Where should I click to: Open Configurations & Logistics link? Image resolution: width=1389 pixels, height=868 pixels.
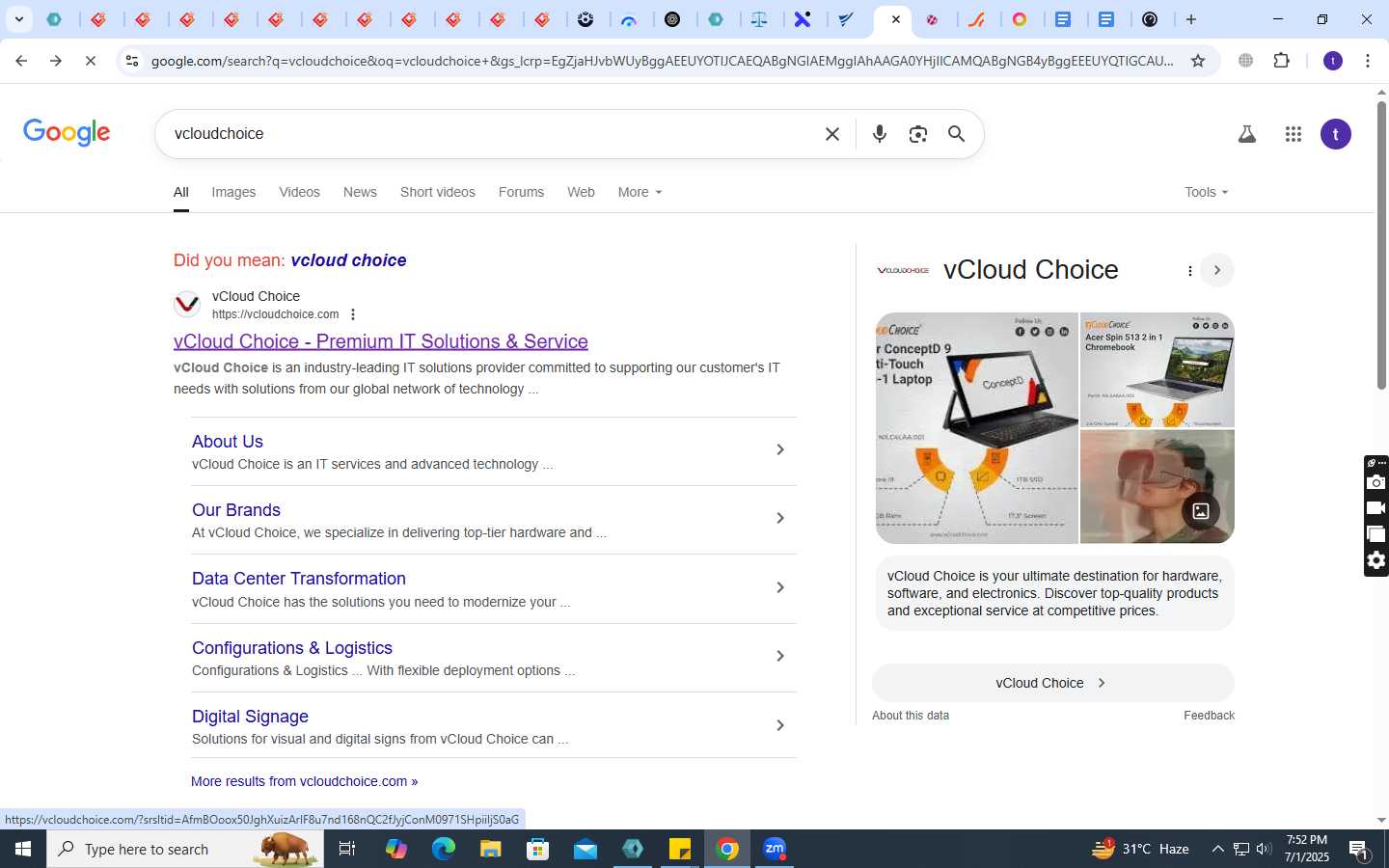[x=292, y=648]
